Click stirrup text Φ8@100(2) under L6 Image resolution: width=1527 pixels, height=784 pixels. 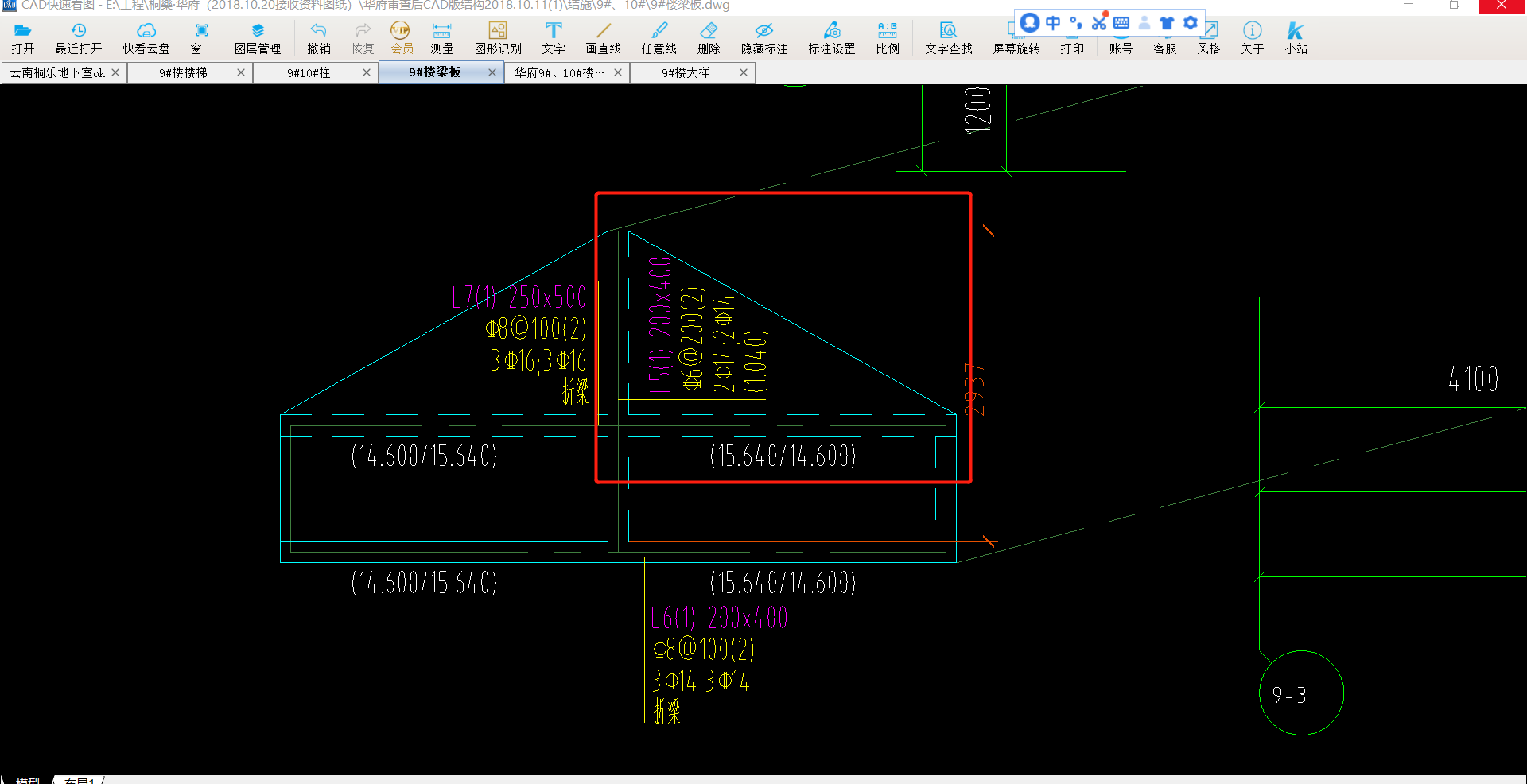[x=703, y=650]
